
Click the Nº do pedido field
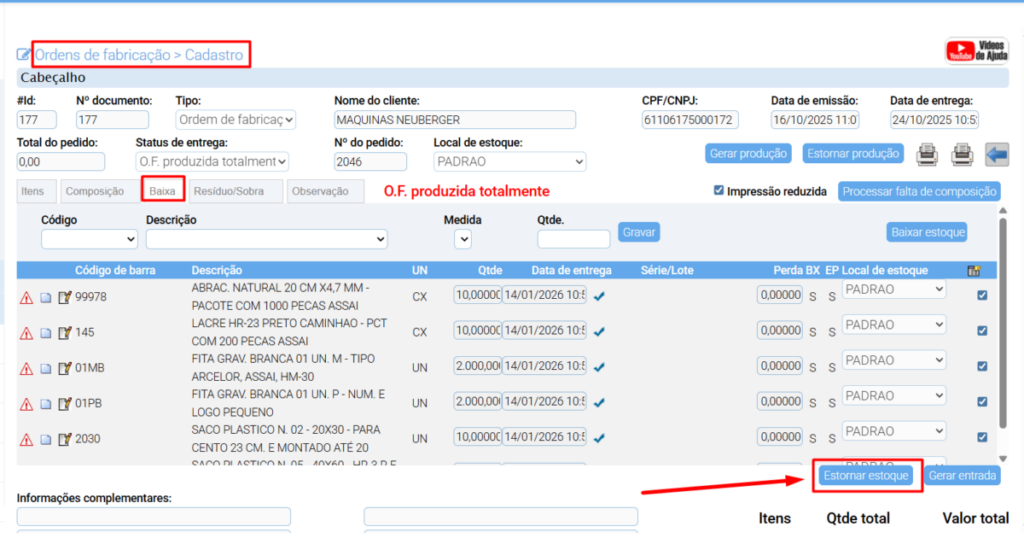click(370, 161)
